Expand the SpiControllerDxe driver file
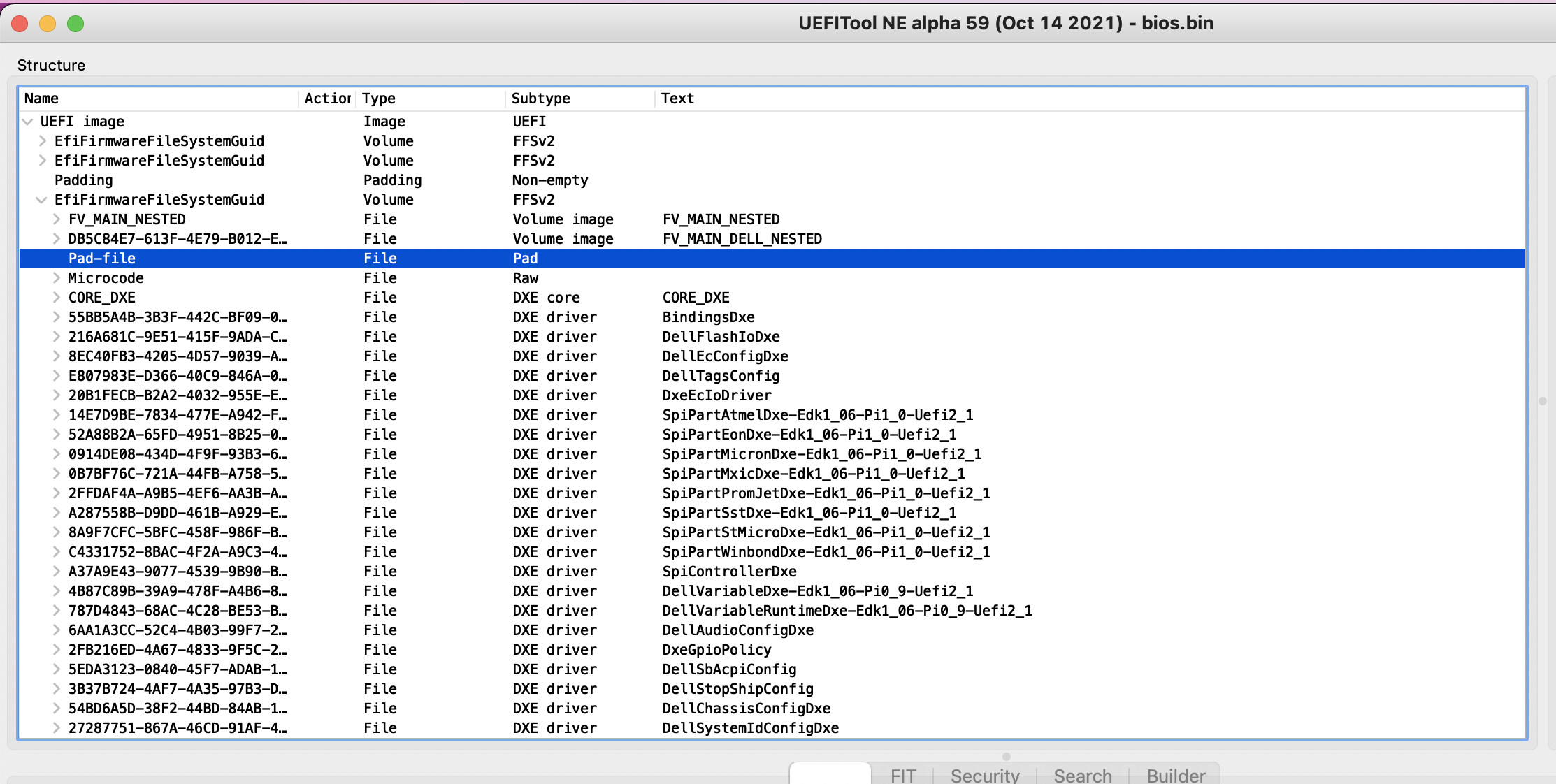This screenshot has width=1556, height=784. tap(54, 572)
